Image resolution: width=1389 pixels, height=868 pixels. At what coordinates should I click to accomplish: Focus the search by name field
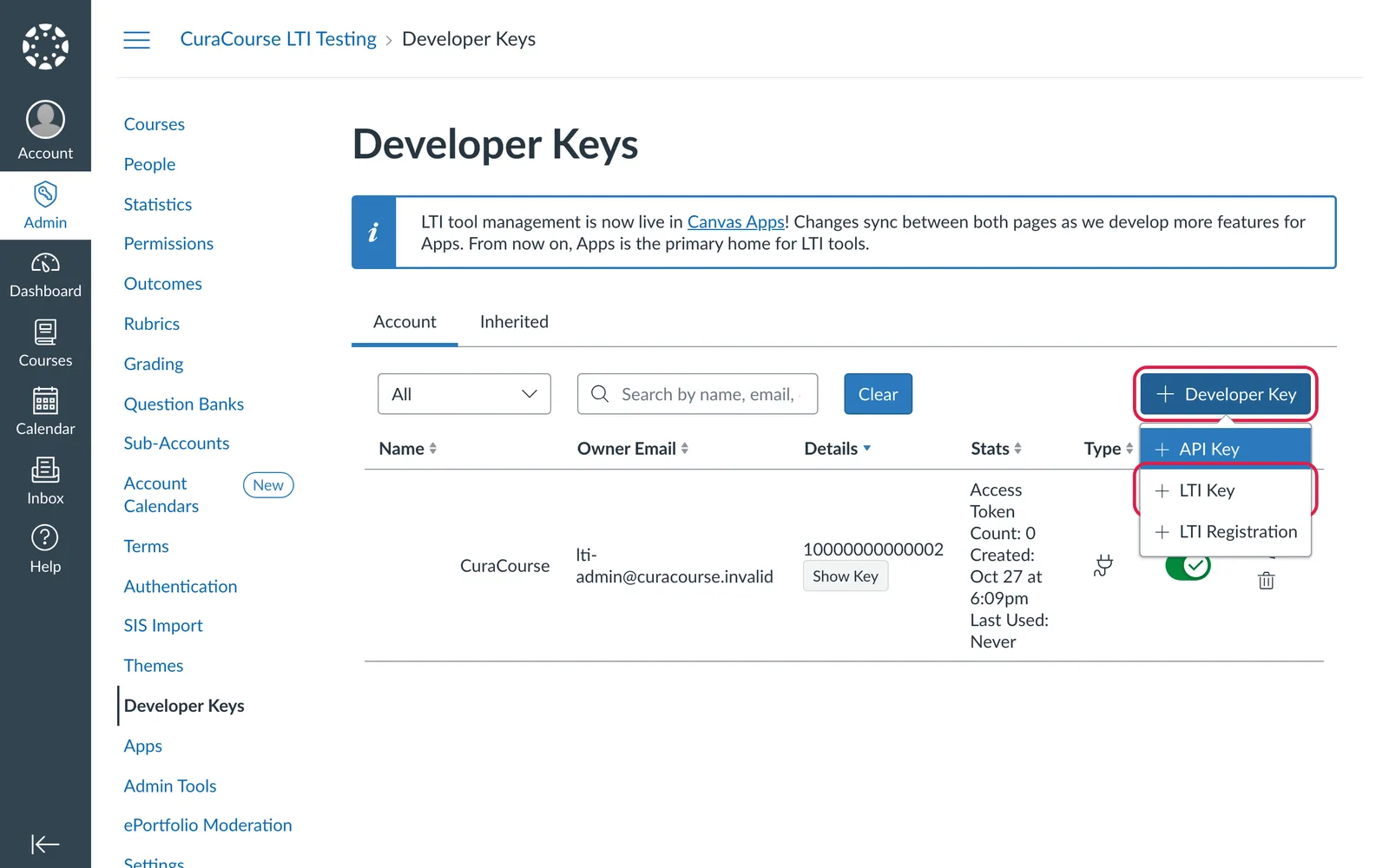[697, 394]
